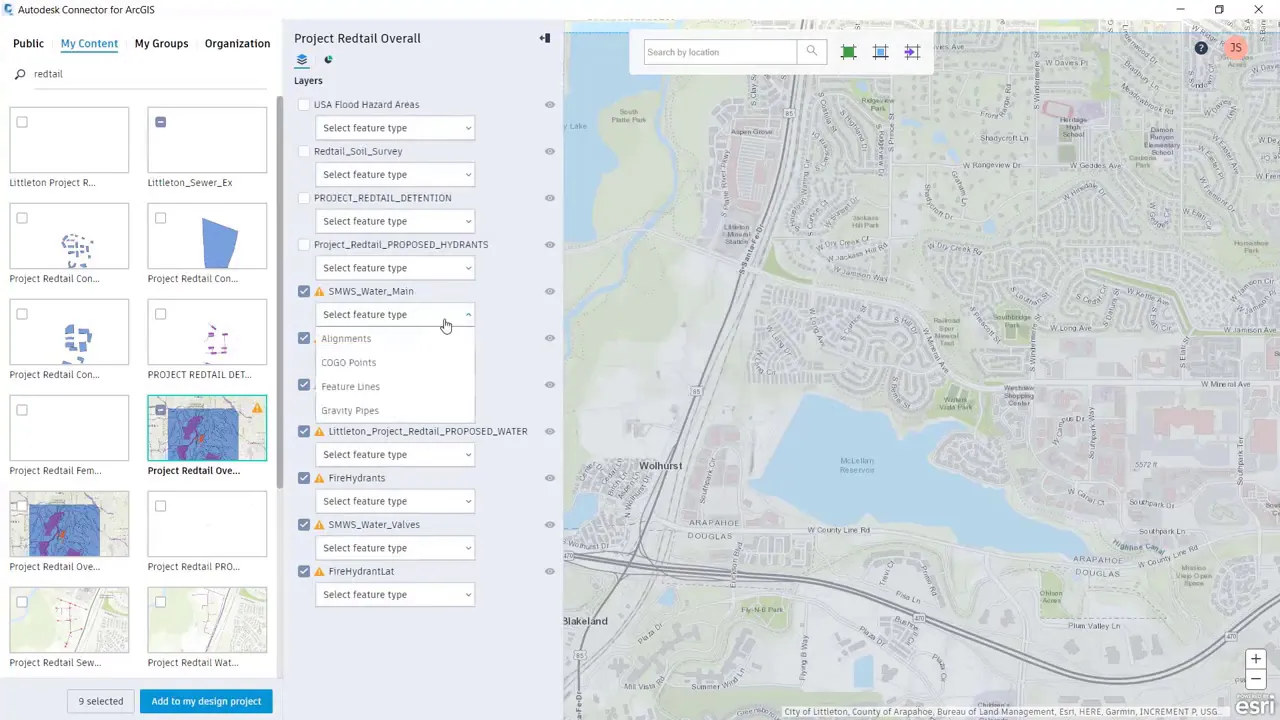Screen dimensions: 1280x720
Task: Choose Feature Lines from the feature type list
Action: (395, 387)
